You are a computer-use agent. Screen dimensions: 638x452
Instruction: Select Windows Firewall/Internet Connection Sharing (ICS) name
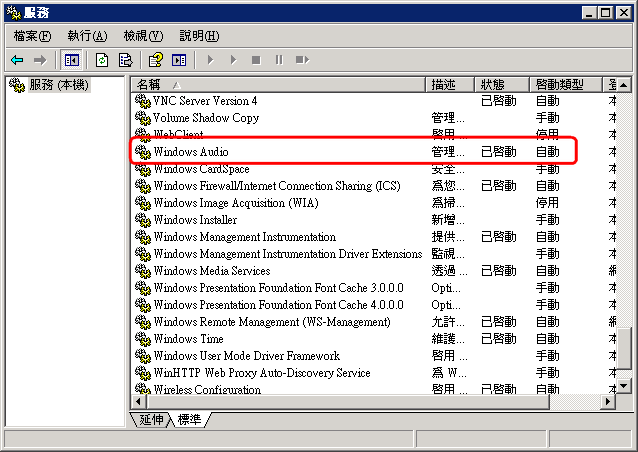coord(277,186)
